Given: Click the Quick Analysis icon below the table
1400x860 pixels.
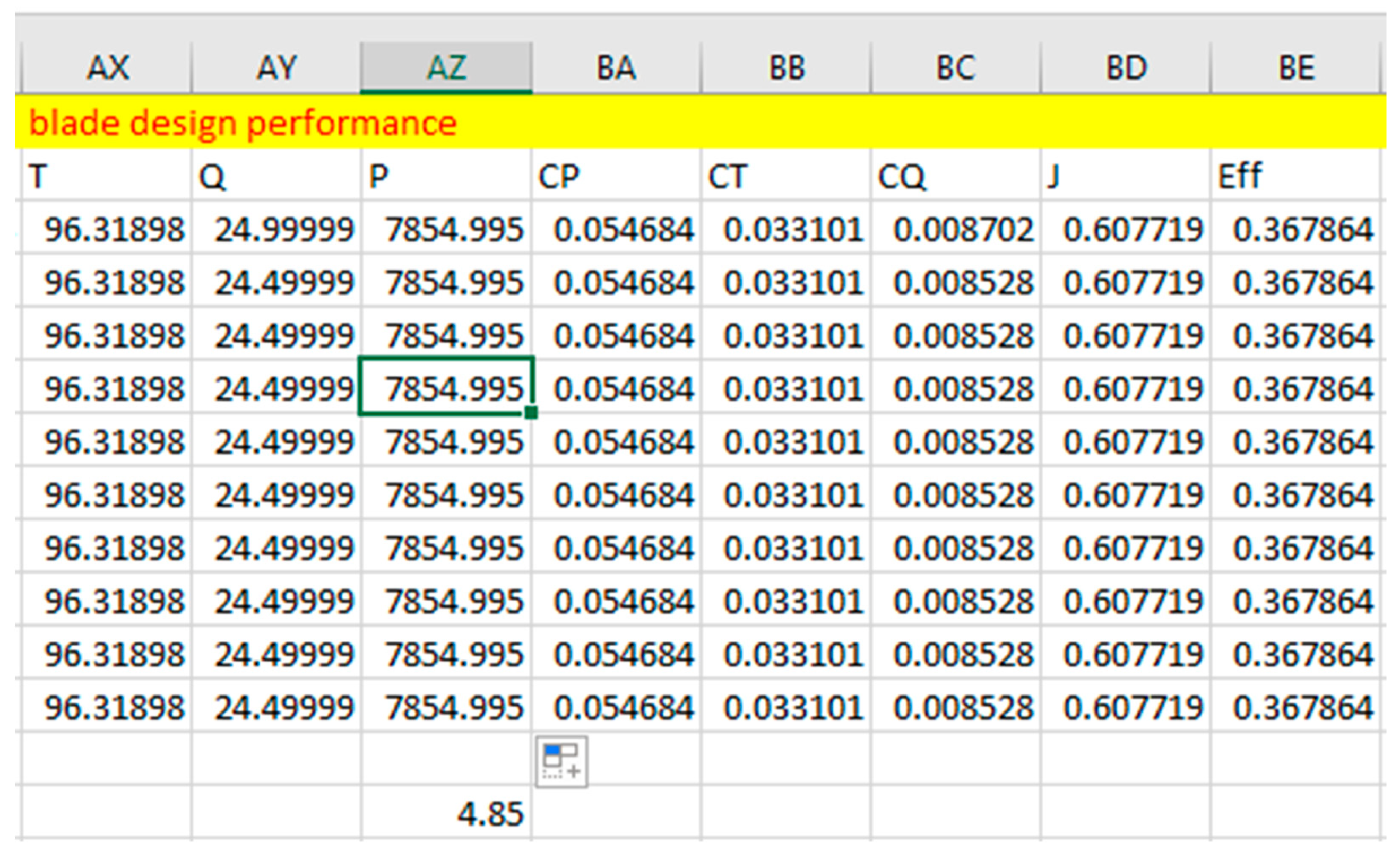Looking at the screenshot, I should [561, 762].
